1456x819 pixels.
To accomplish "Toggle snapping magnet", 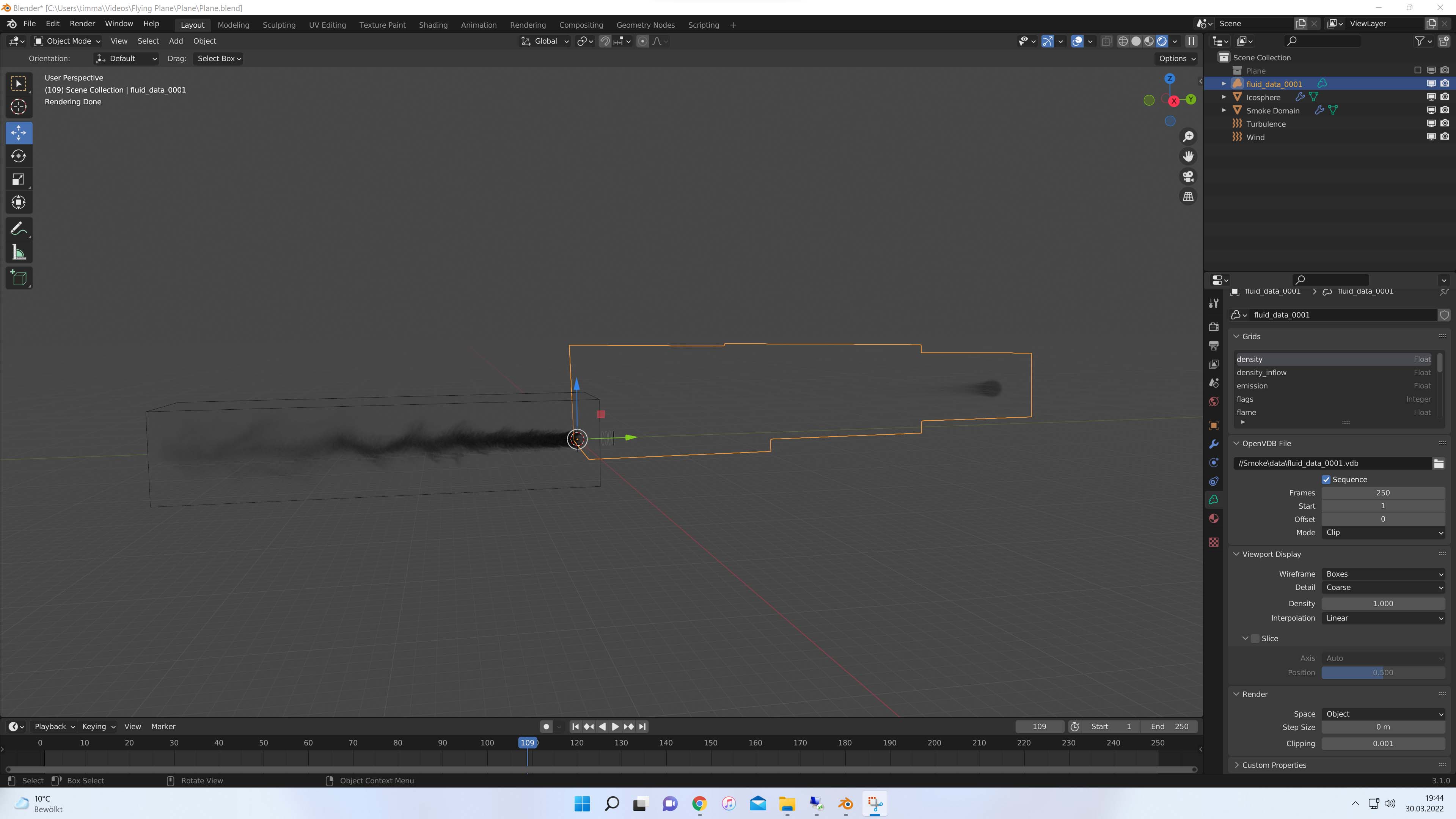I will pyautogui.click(x=605, y=41).
